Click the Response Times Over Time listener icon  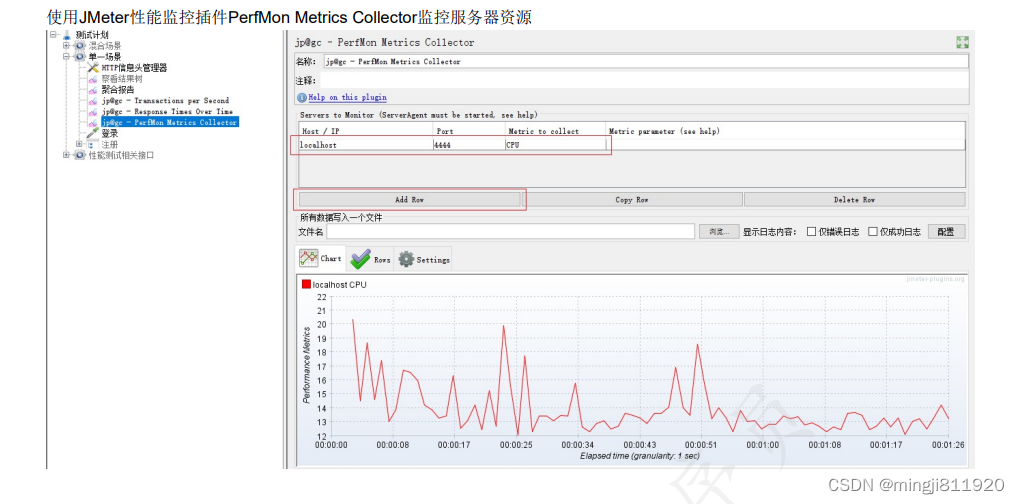pos(93,111)
